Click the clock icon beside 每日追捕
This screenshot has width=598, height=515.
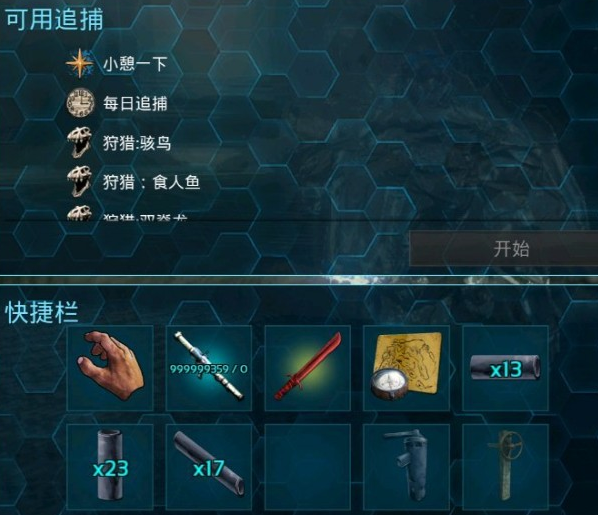(x=80, y=103)
